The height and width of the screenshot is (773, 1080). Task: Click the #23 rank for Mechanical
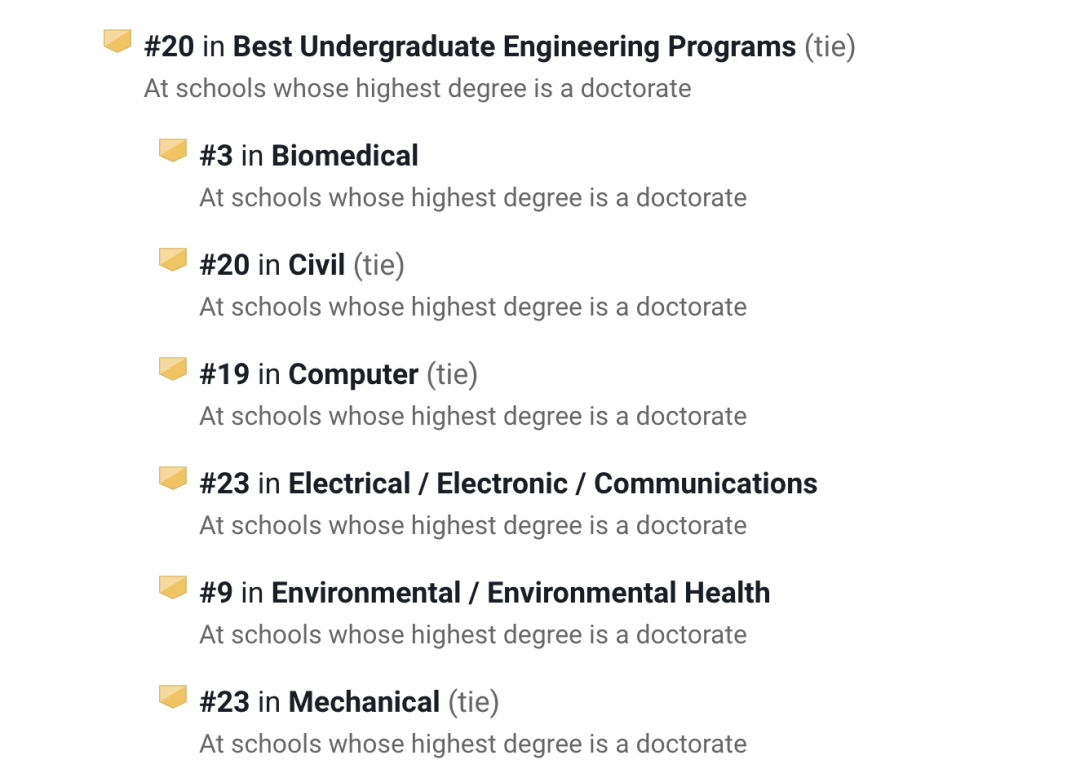224,702
